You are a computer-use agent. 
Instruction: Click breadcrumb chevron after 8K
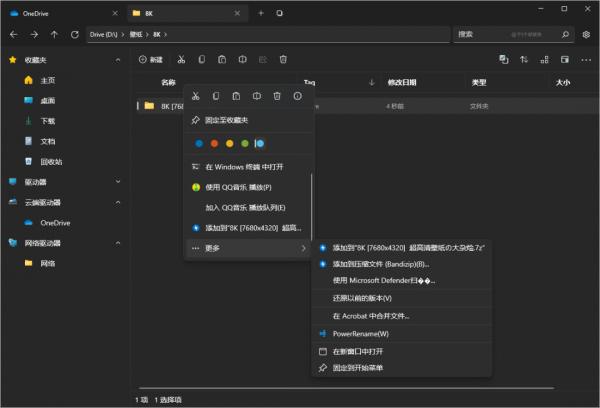(166, 34)
